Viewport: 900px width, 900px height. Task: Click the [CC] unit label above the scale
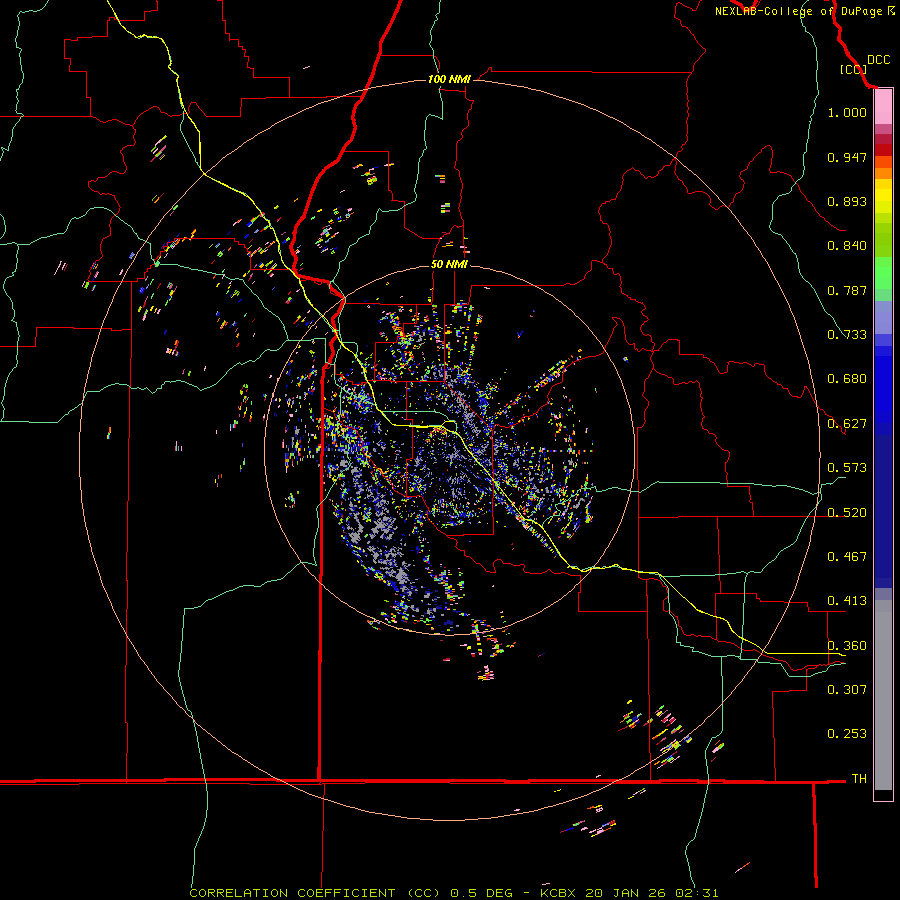click(853, 69)
